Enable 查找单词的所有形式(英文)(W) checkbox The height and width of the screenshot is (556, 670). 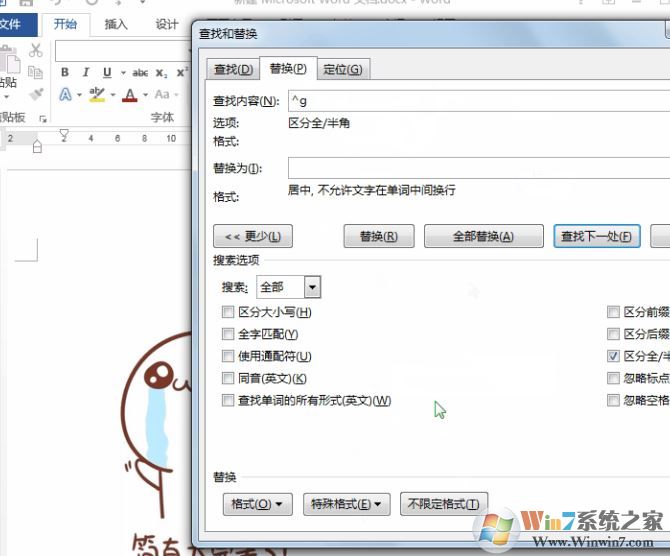click(x=228, y=400)
